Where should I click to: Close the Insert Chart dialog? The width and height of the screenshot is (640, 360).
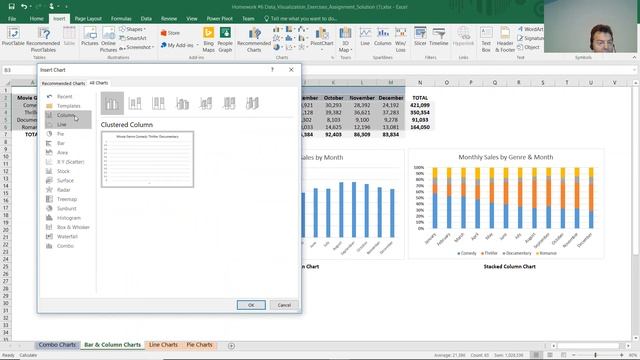(x=291, y=70)
